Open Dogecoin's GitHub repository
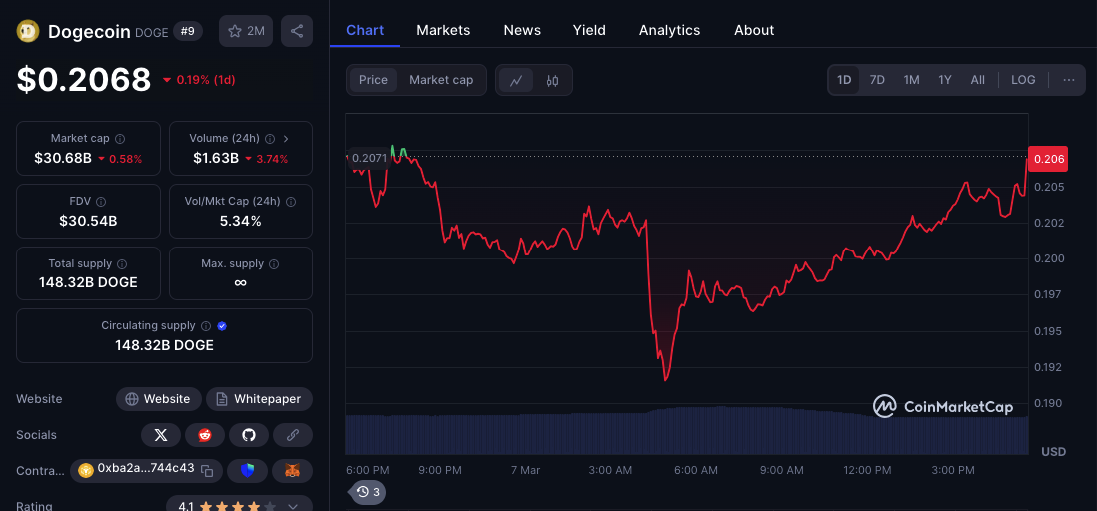This screenshot has width=1097, height=511. point(249,435)
